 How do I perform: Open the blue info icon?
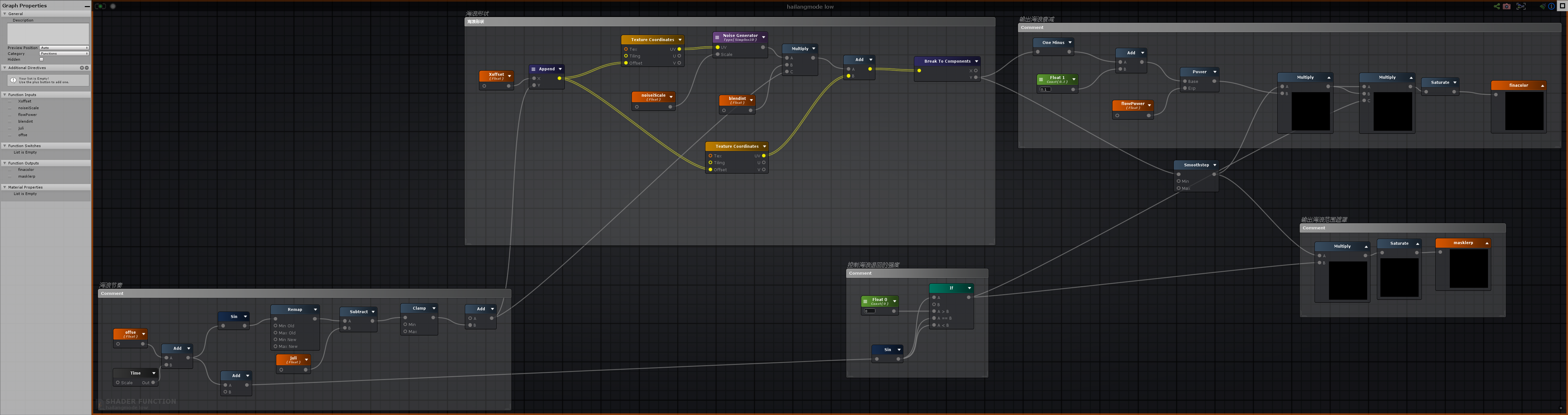pos(1551,6)
